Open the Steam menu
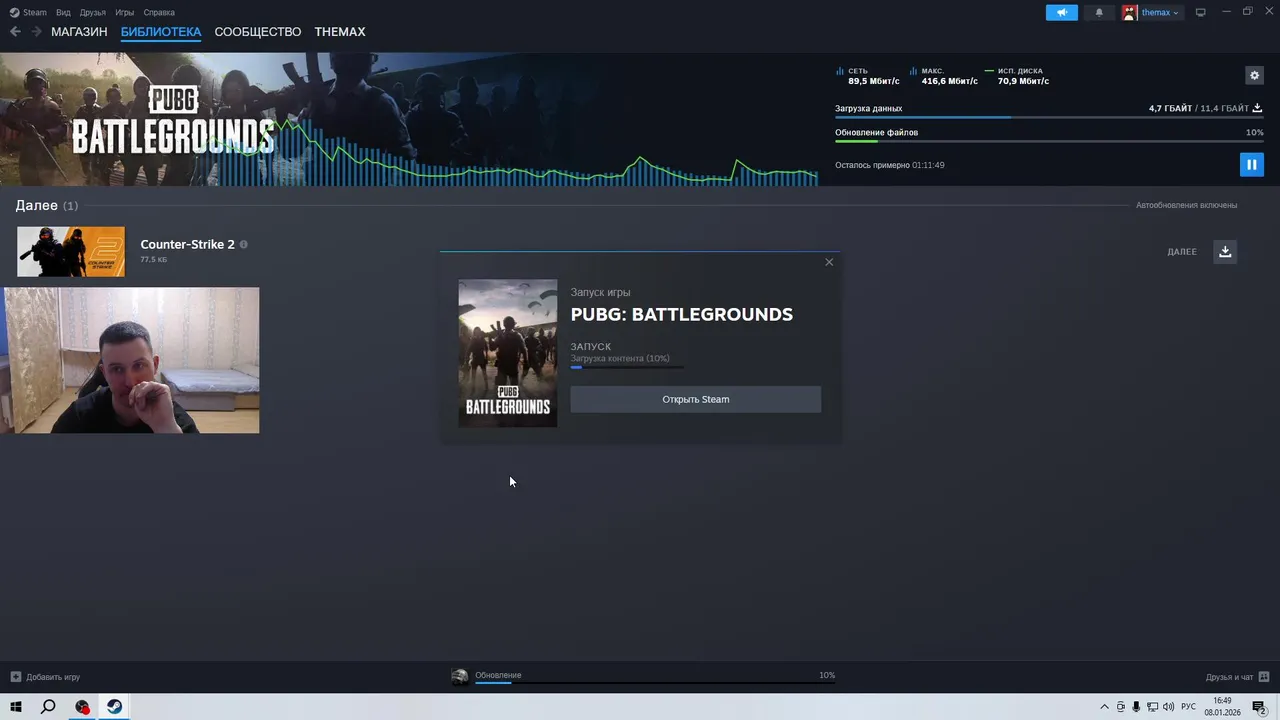 pos(28,12)
